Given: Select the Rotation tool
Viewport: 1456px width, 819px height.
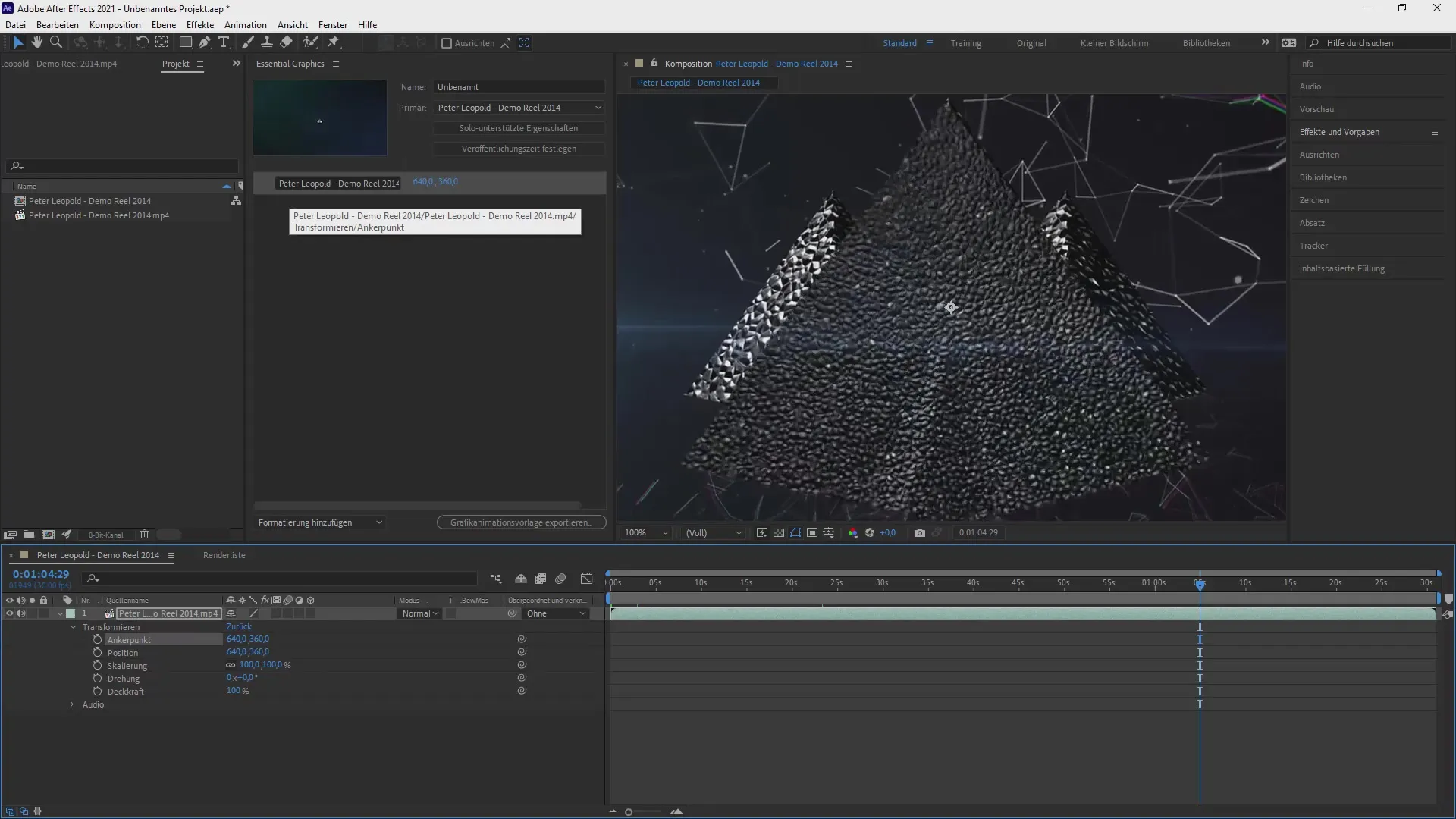Looking at the screenshot, I should (142, 42).
